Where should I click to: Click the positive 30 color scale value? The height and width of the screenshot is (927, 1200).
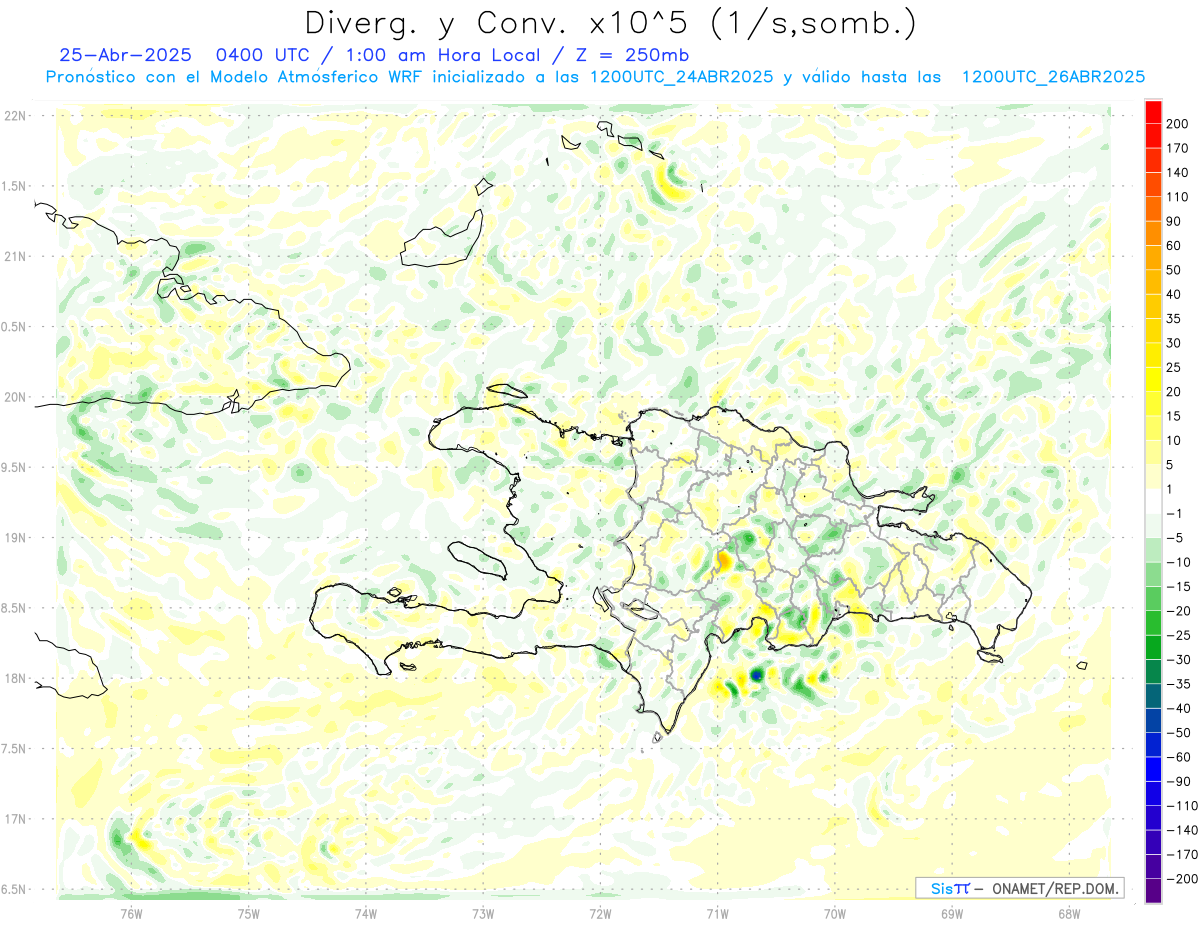[1174, 343]
